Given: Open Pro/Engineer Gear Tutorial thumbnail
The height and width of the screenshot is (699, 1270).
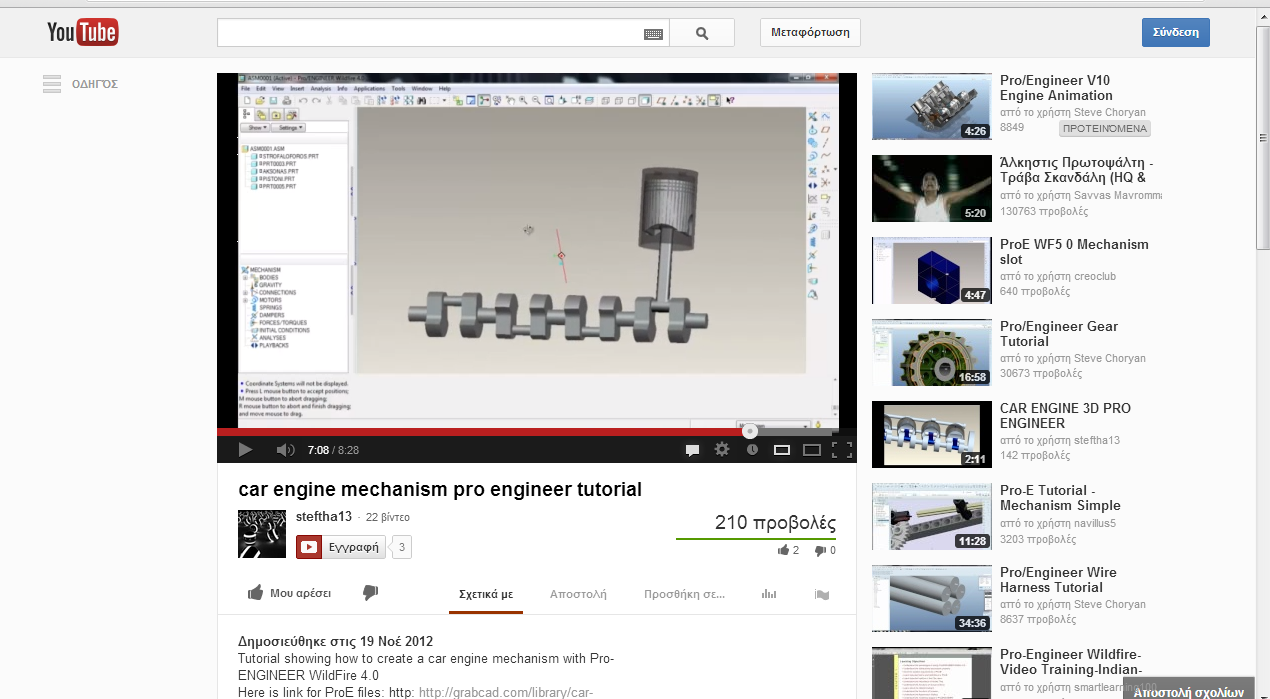Looking at the screenshot, I should (x=932, y=353).
